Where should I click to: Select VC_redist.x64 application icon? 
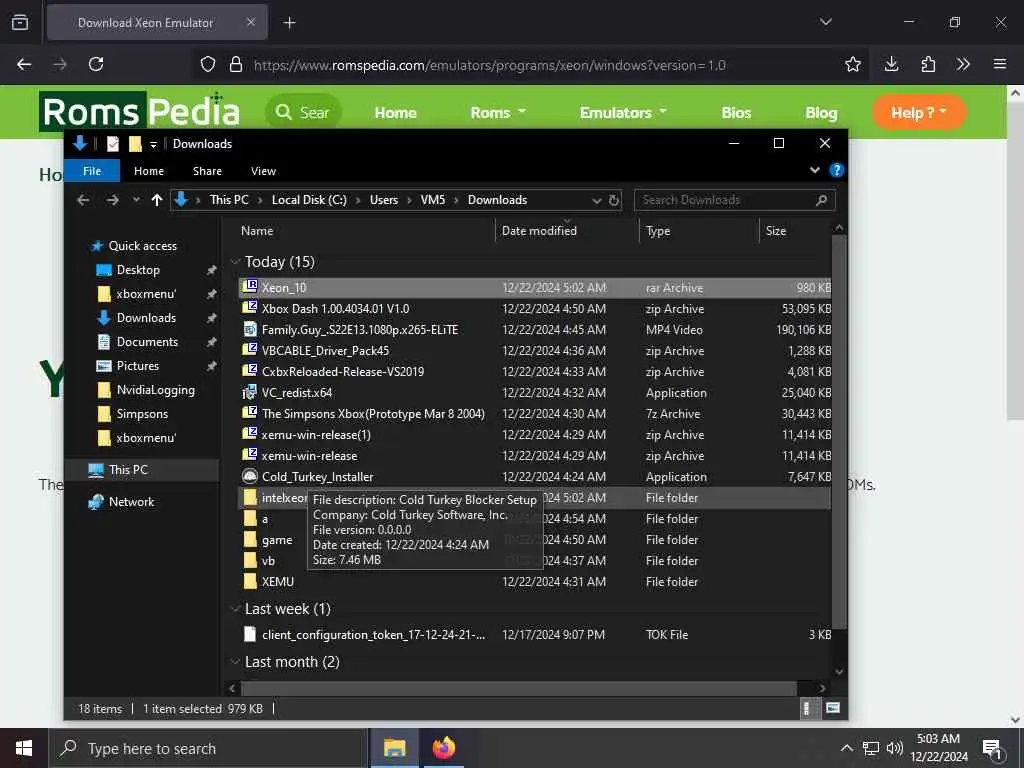249,392
